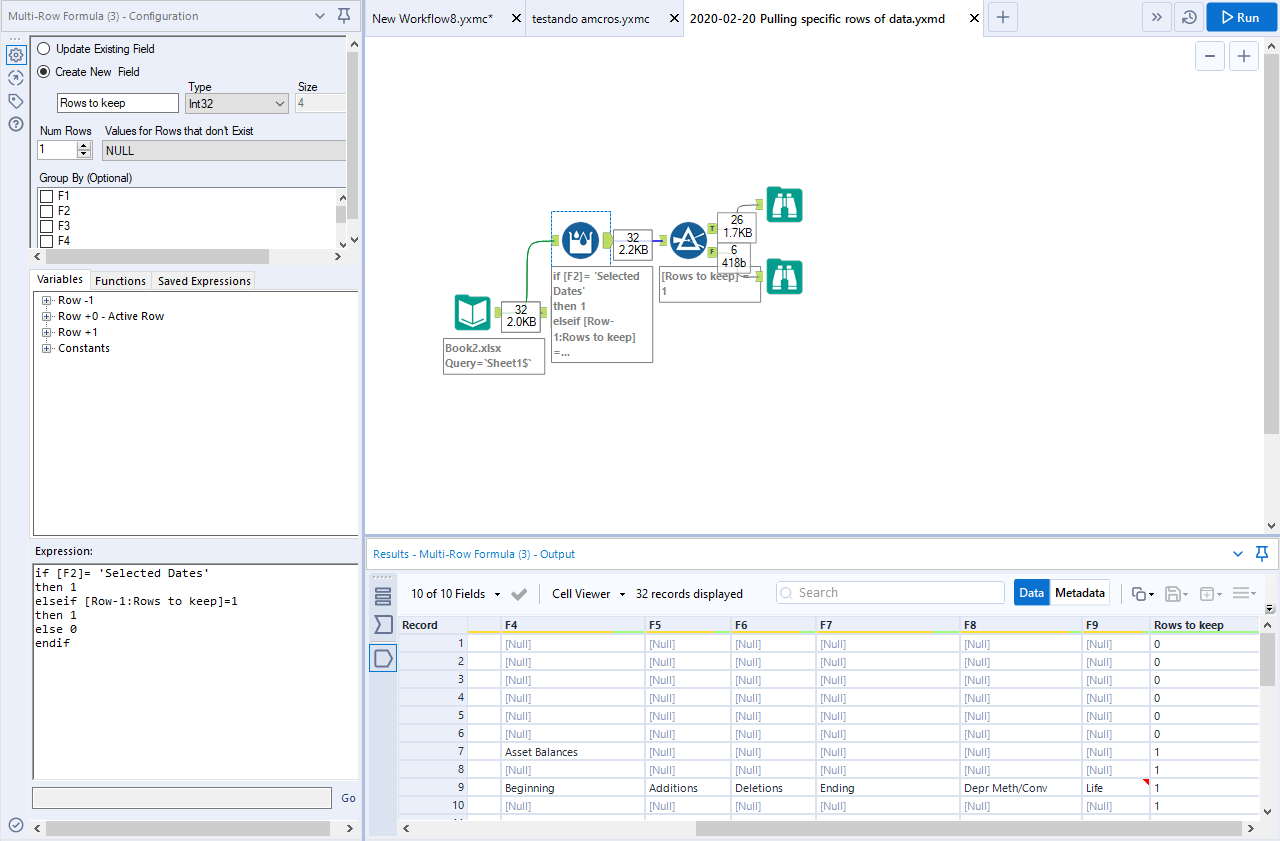This screenshot has height=841, width=1280.
Task: Check the F2 Group By checkbox
Action: tap(44, 211)
